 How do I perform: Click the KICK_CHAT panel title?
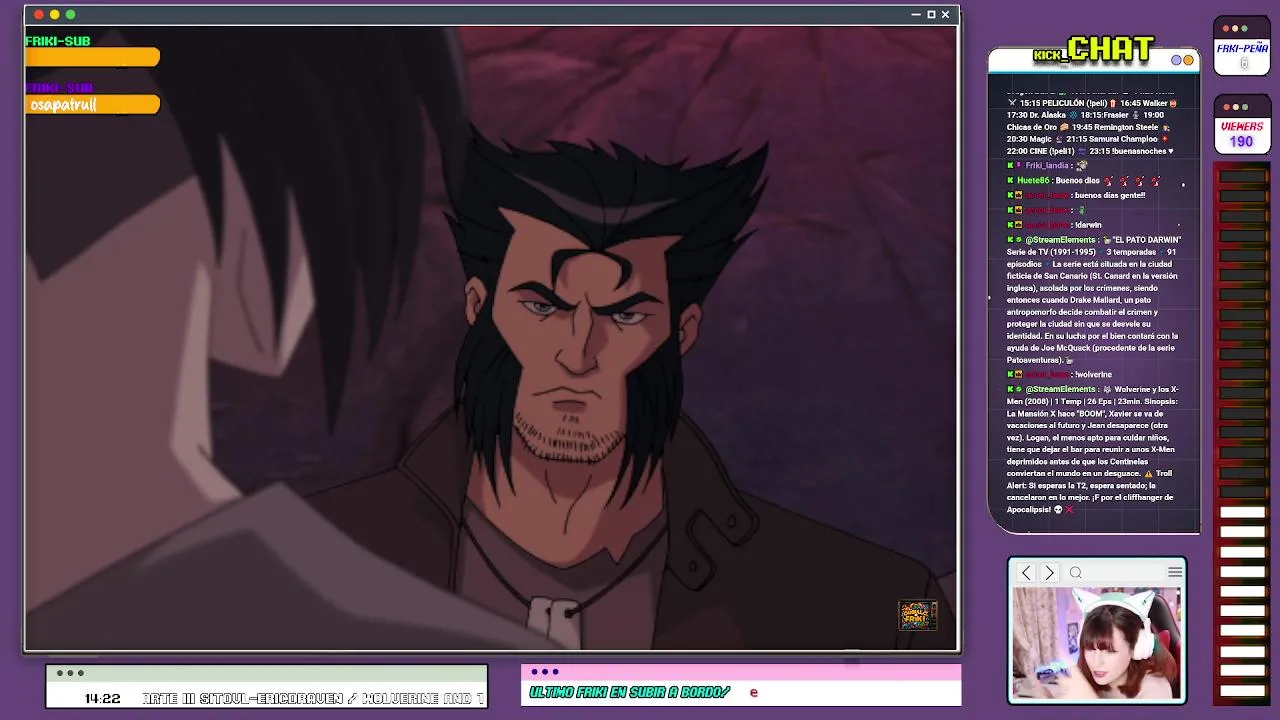[x=1093, y=49]
